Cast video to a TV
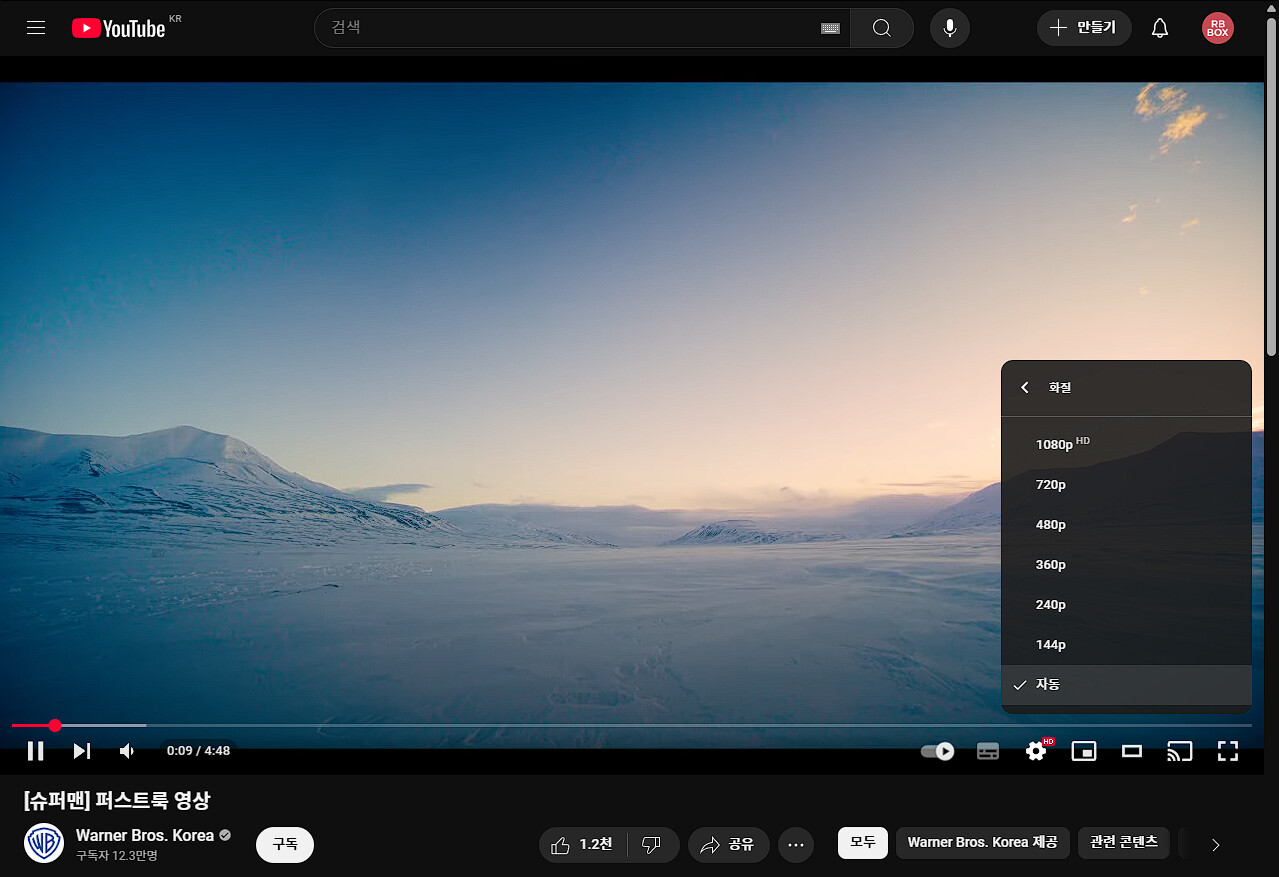 [1179, 751]
